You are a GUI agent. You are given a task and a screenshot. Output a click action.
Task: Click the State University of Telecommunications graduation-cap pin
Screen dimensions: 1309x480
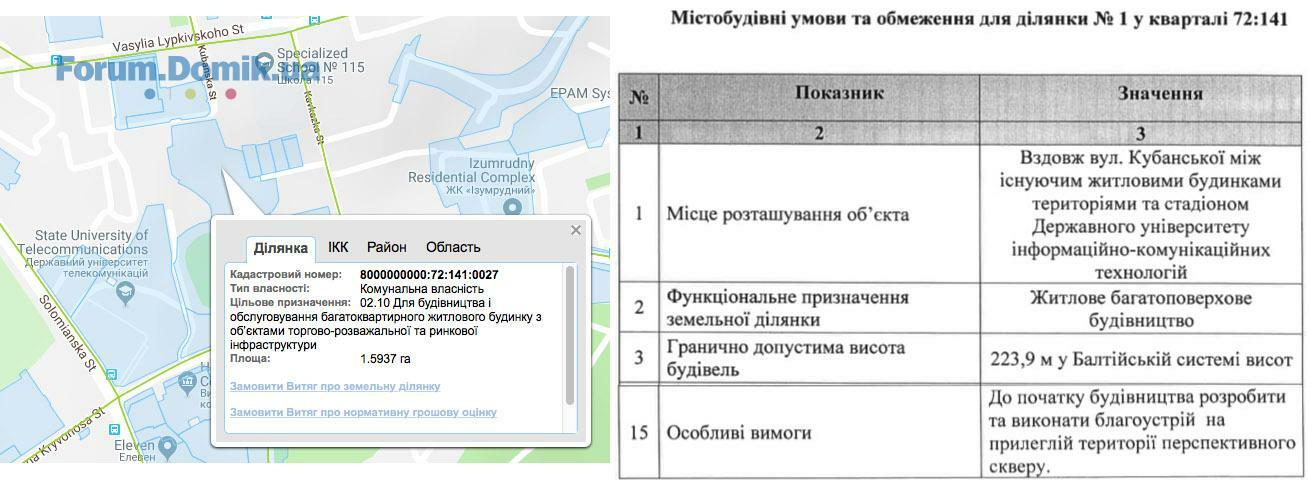tap(125, 293)
